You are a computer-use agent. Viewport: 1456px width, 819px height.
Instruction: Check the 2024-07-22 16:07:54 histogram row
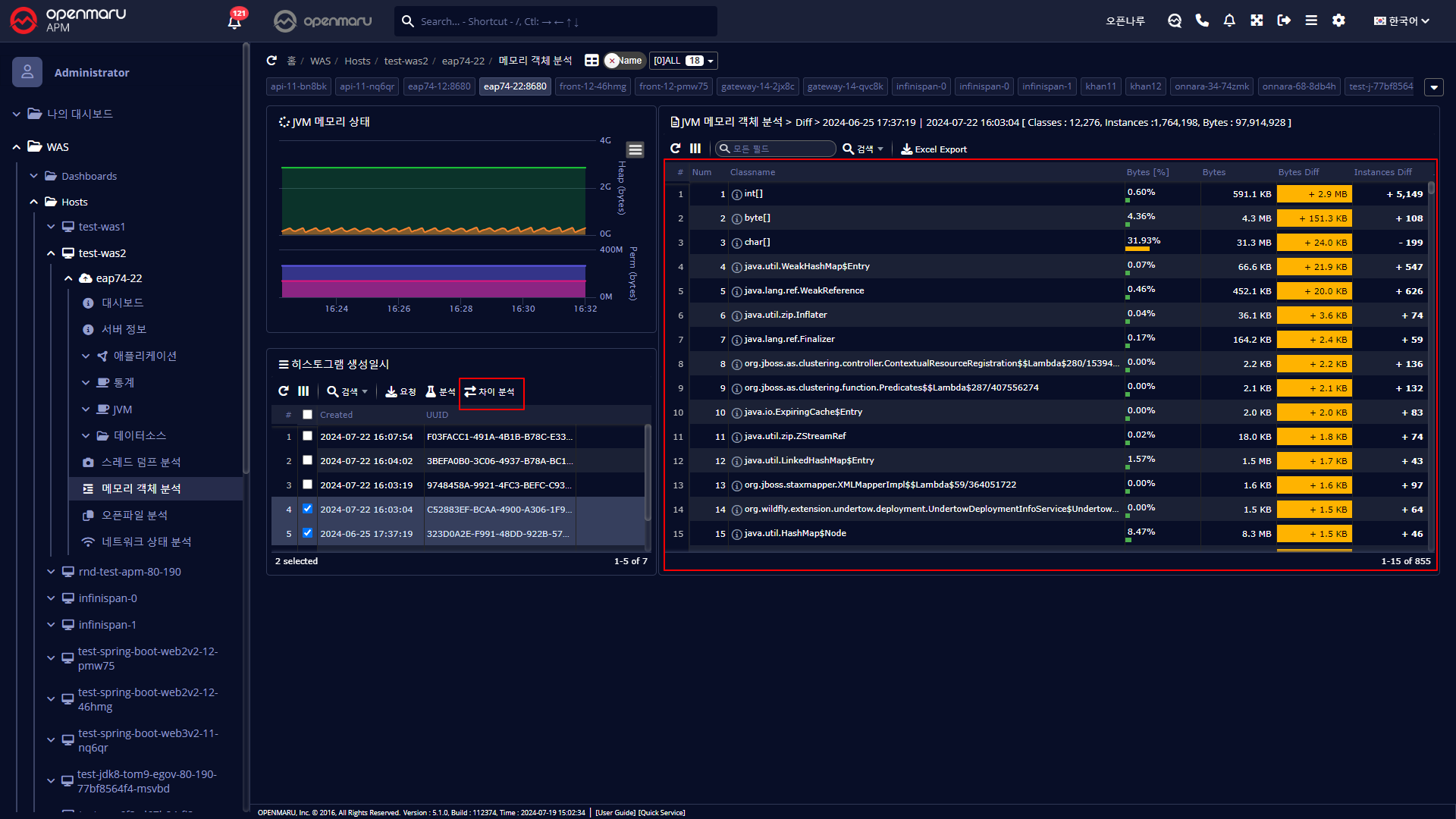pyautogui.click(x=307, y=436)
